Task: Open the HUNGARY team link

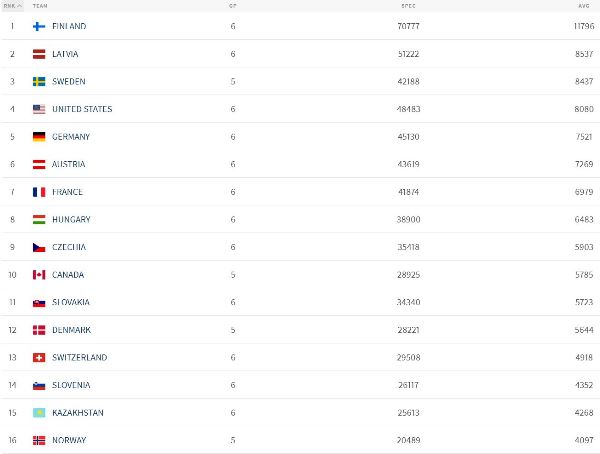Action: (71, 220)
